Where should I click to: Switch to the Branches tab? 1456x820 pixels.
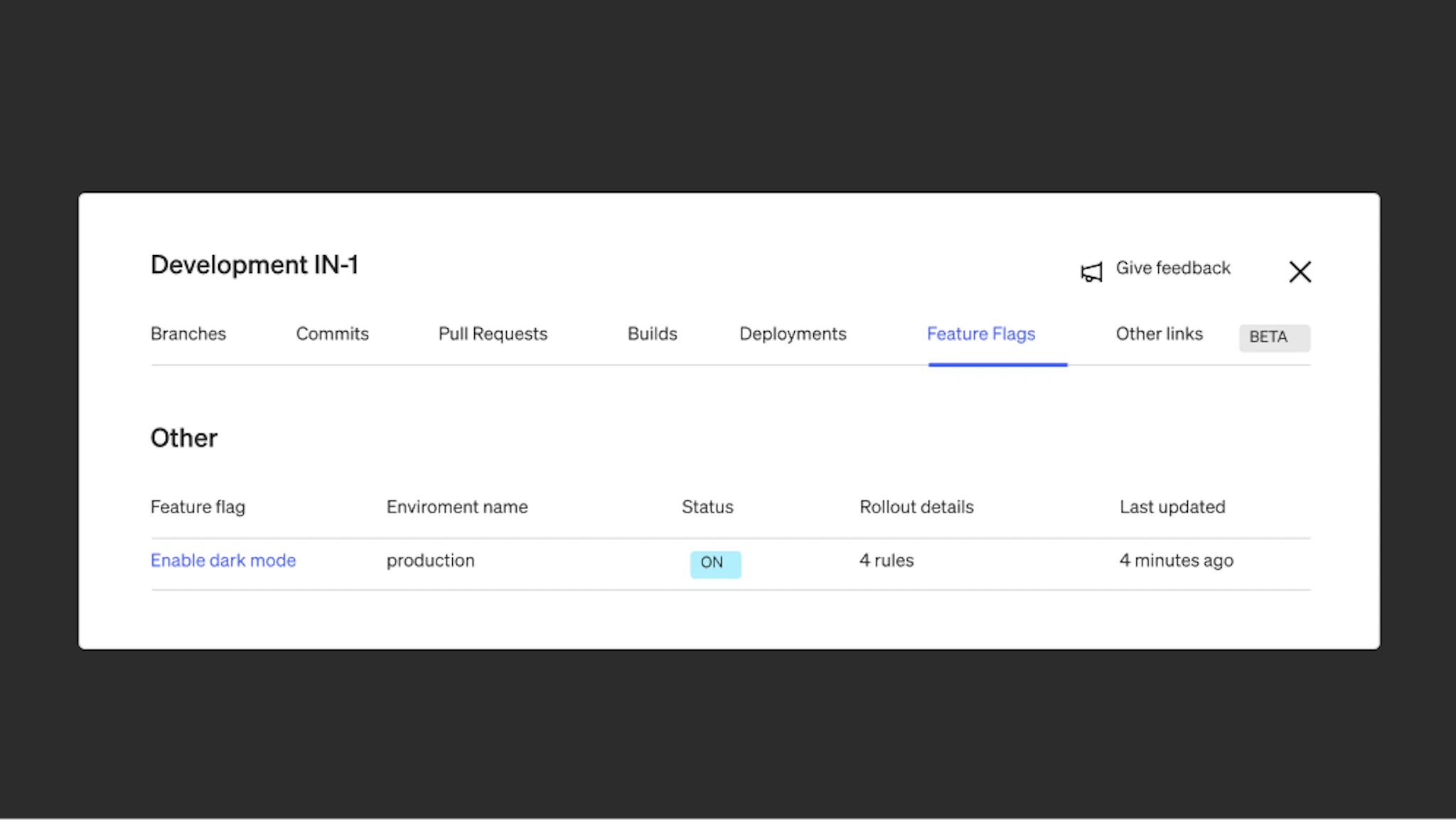pyautogui.click(x=188, y=334)
